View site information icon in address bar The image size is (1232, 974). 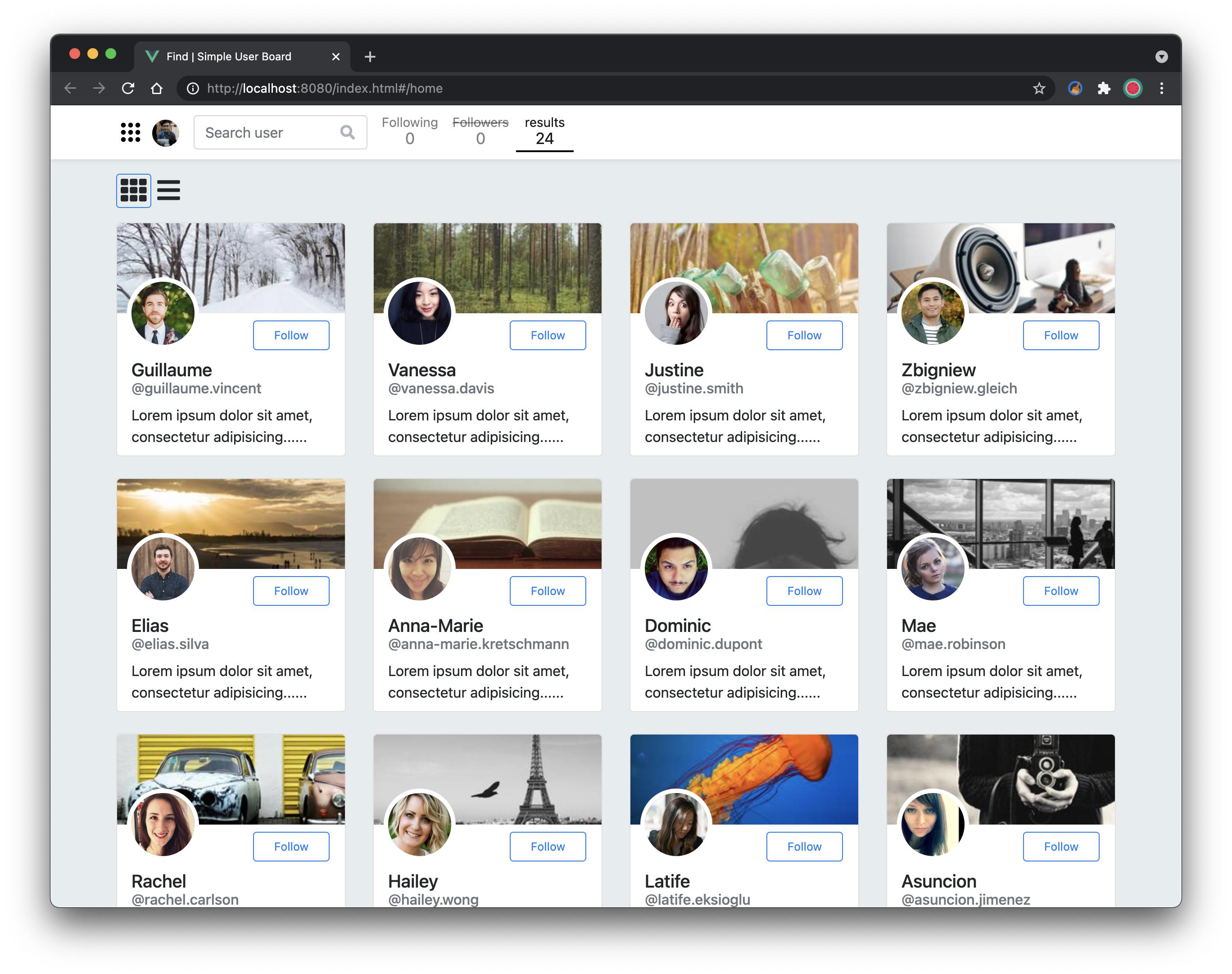(x=193, y=88)
